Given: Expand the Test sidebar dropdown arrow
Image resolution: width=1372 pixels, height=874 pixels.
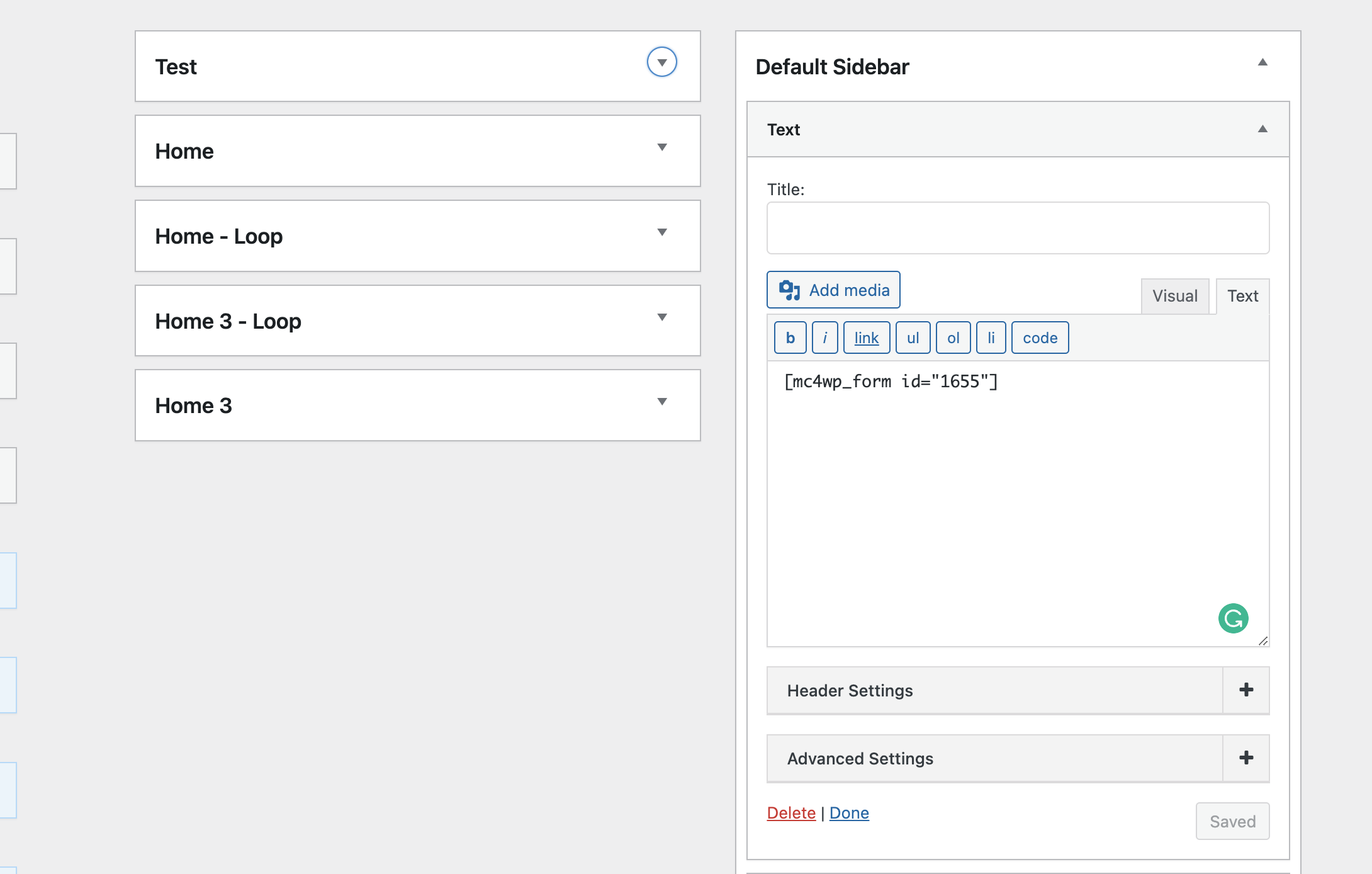Looking at the screenshot, I should (662, 62).
